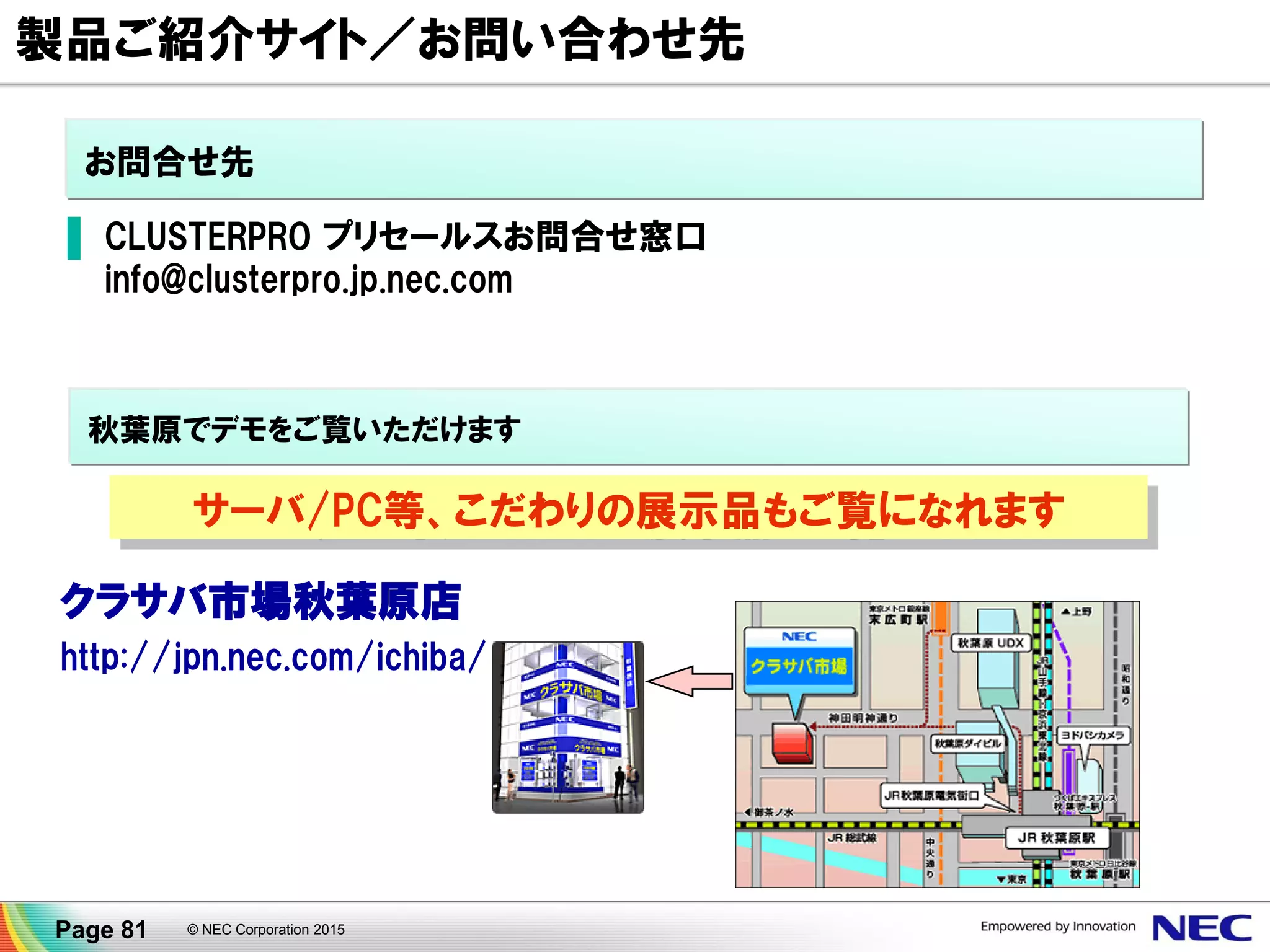Click the © NEC Corporation 2015 copyright text
Viewport: 1270px width, 952px height.
[x=265, y=930]
